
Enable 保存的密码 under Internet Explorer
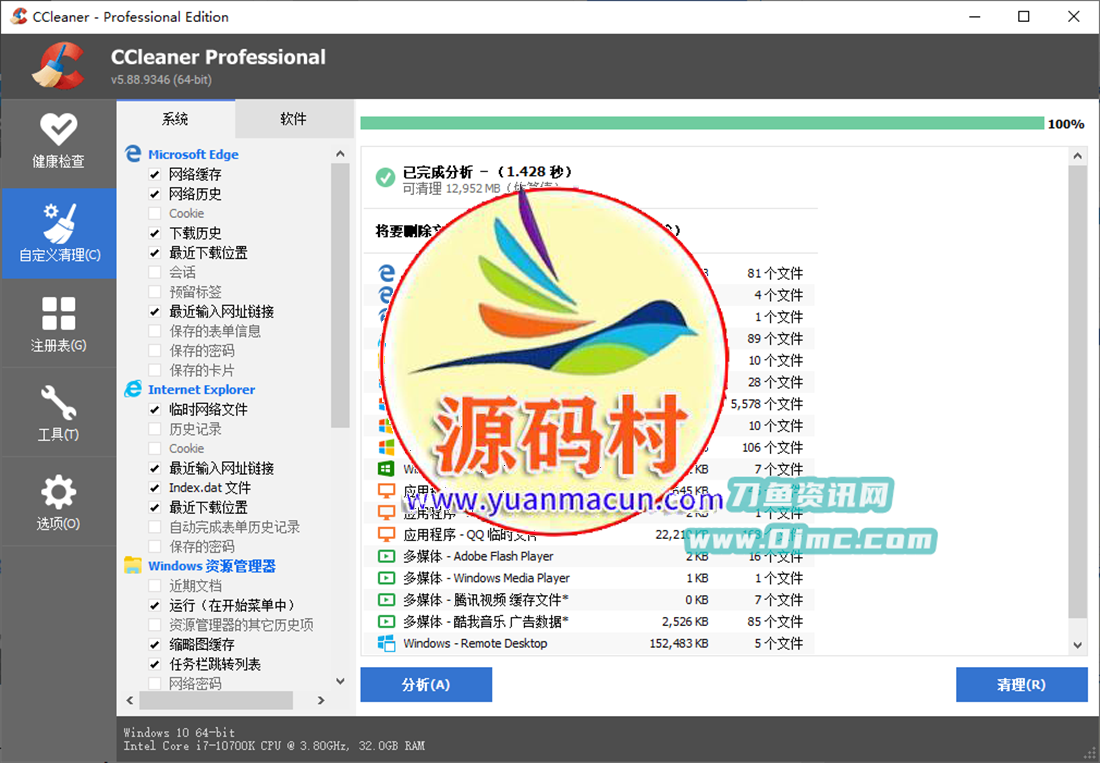(x=154, y=546)
